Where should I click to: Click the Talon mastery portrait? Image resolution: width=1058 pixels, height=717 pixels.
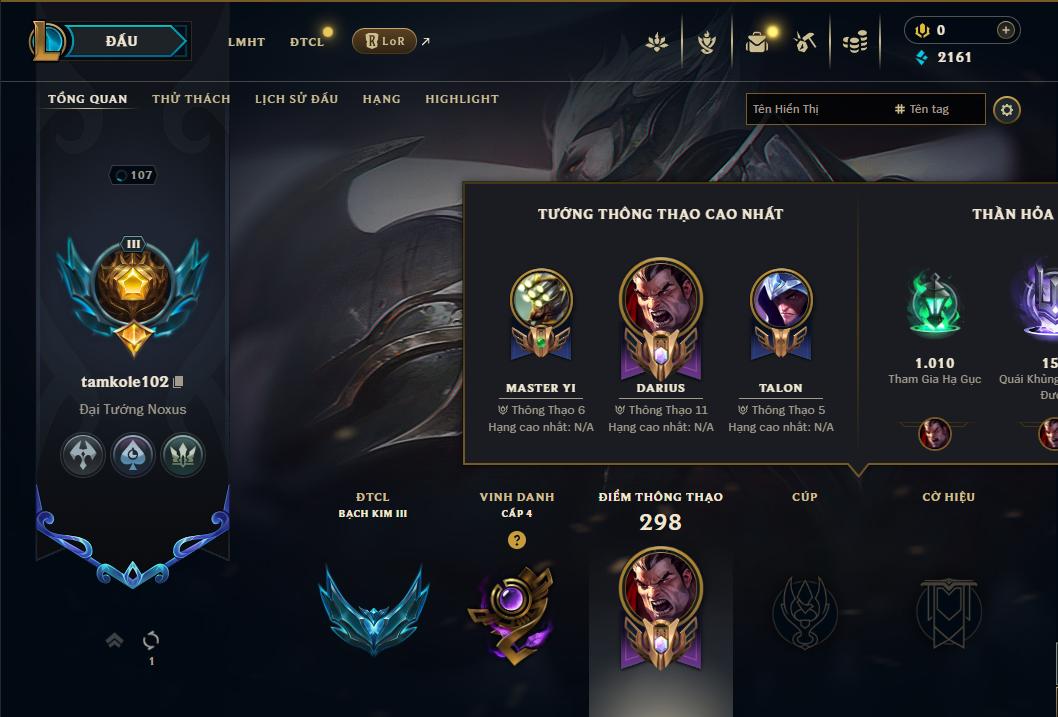(x=781, y=312)
